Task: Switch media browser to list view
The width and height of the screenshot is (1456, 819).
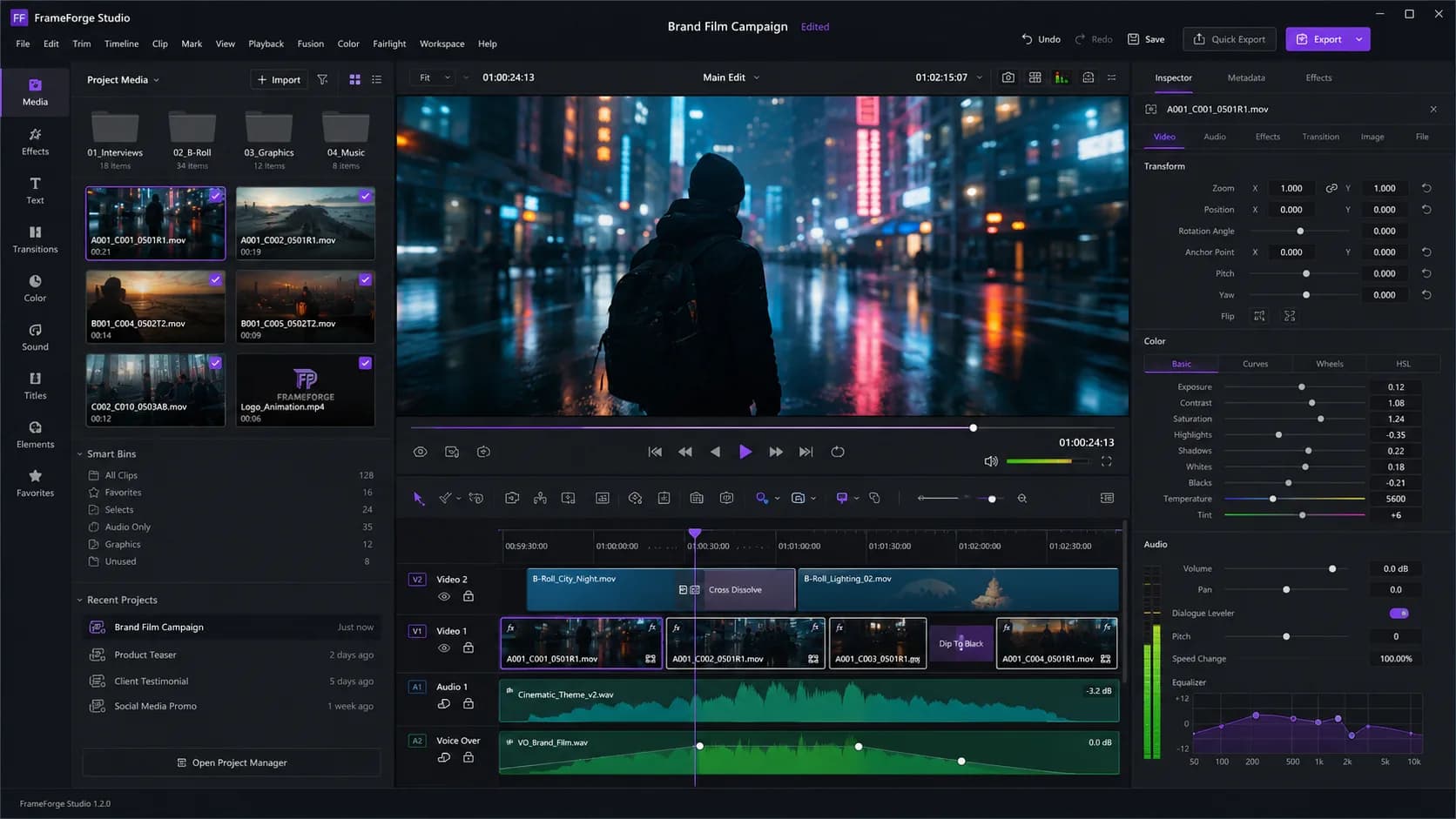Action: tap(377, 79)
